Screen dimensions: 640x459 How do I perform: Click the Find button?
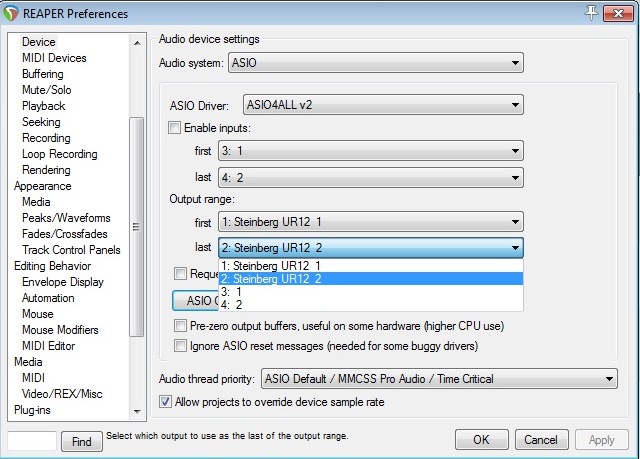point(82,441)
